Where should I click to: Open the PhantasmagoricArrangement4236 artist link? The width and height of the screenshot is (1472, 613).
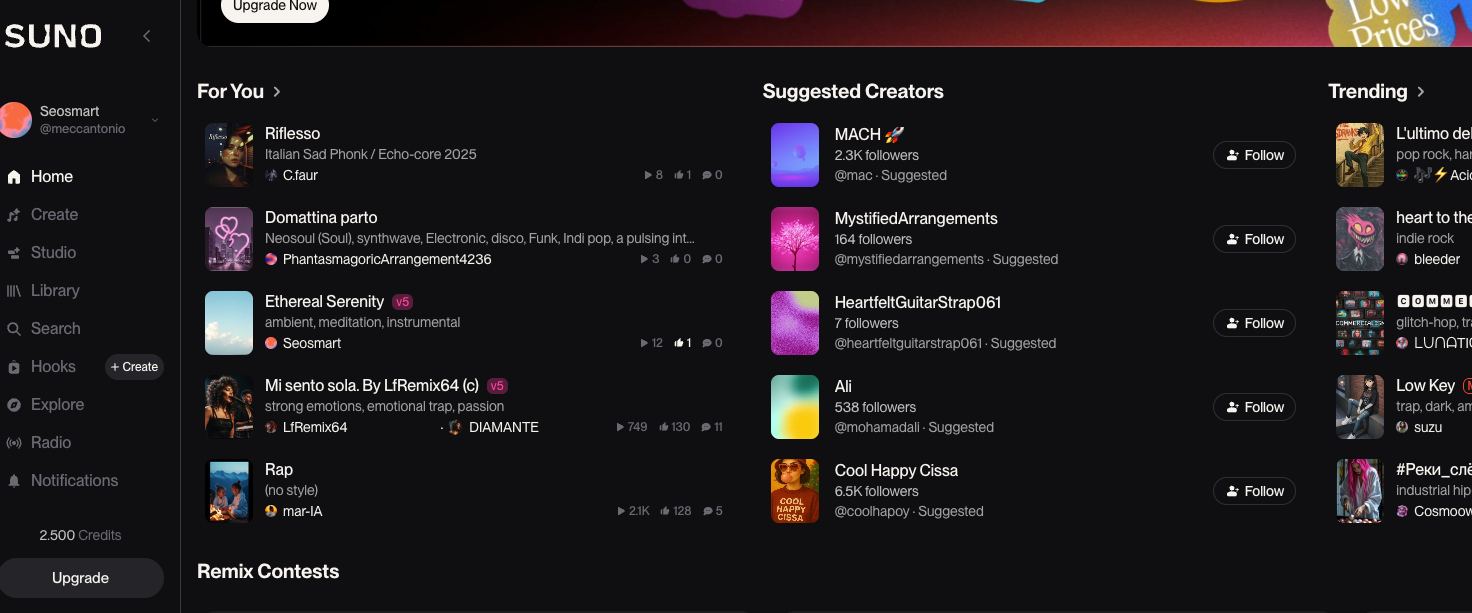[x=387, y=259]
